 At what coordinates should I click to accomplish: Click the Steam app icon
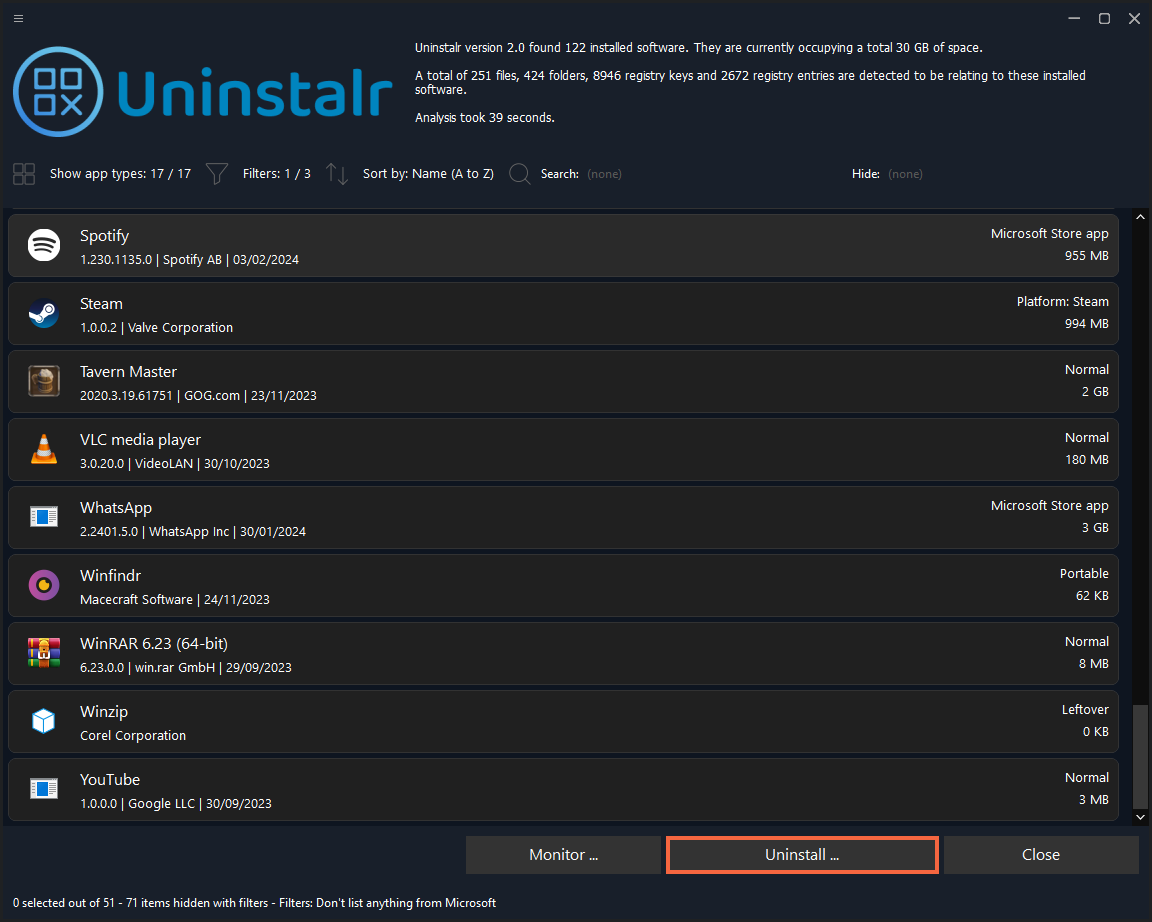pos(44,314)
